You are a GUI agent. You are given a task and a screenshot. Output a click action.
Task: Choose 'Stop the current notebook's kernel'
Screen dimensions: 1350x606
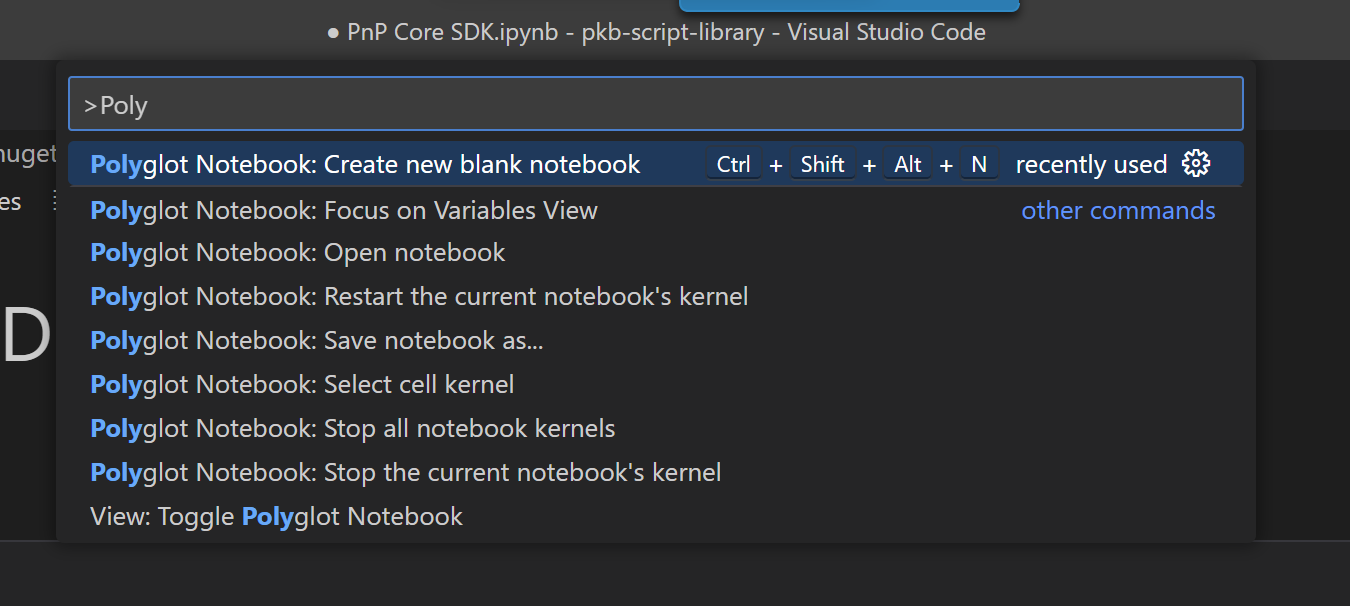point(405,472)
